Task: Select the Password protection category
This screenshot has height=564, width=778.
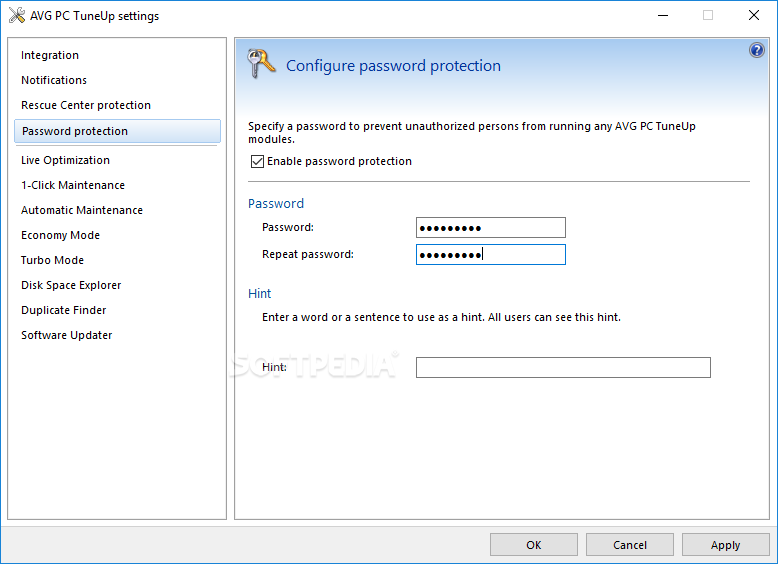Action: tap(117, 131)
